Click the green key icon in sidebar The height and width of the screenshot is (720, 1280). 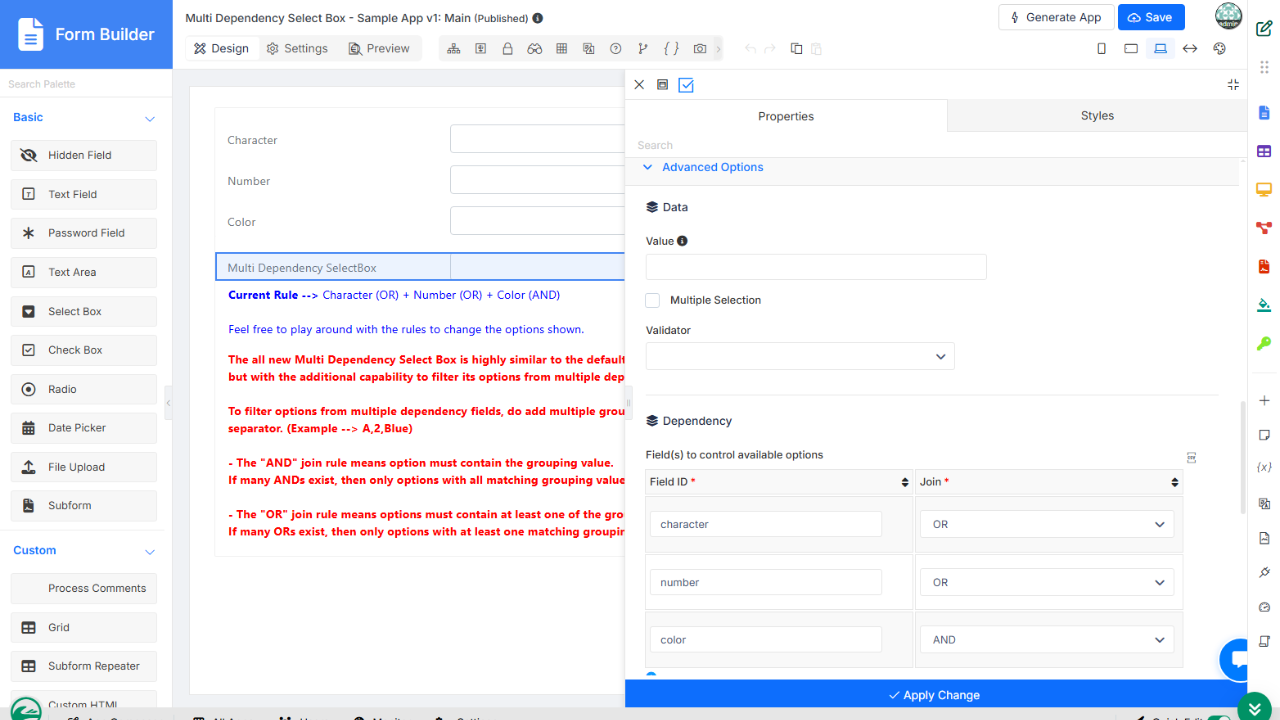(x=1264, y=344)
